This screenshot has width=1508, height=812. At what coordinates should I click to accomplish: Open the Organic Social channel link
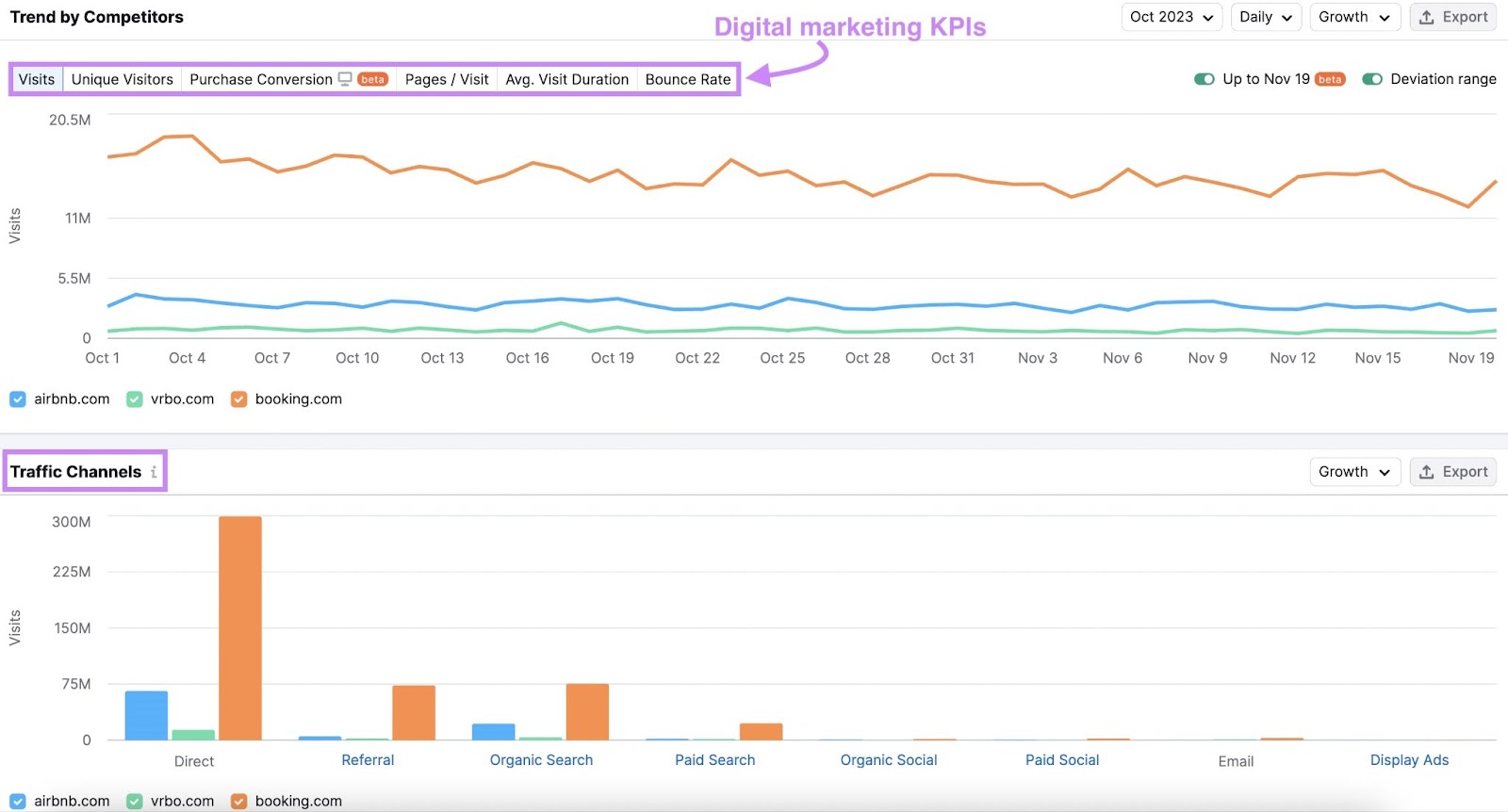tap(889, 760)
